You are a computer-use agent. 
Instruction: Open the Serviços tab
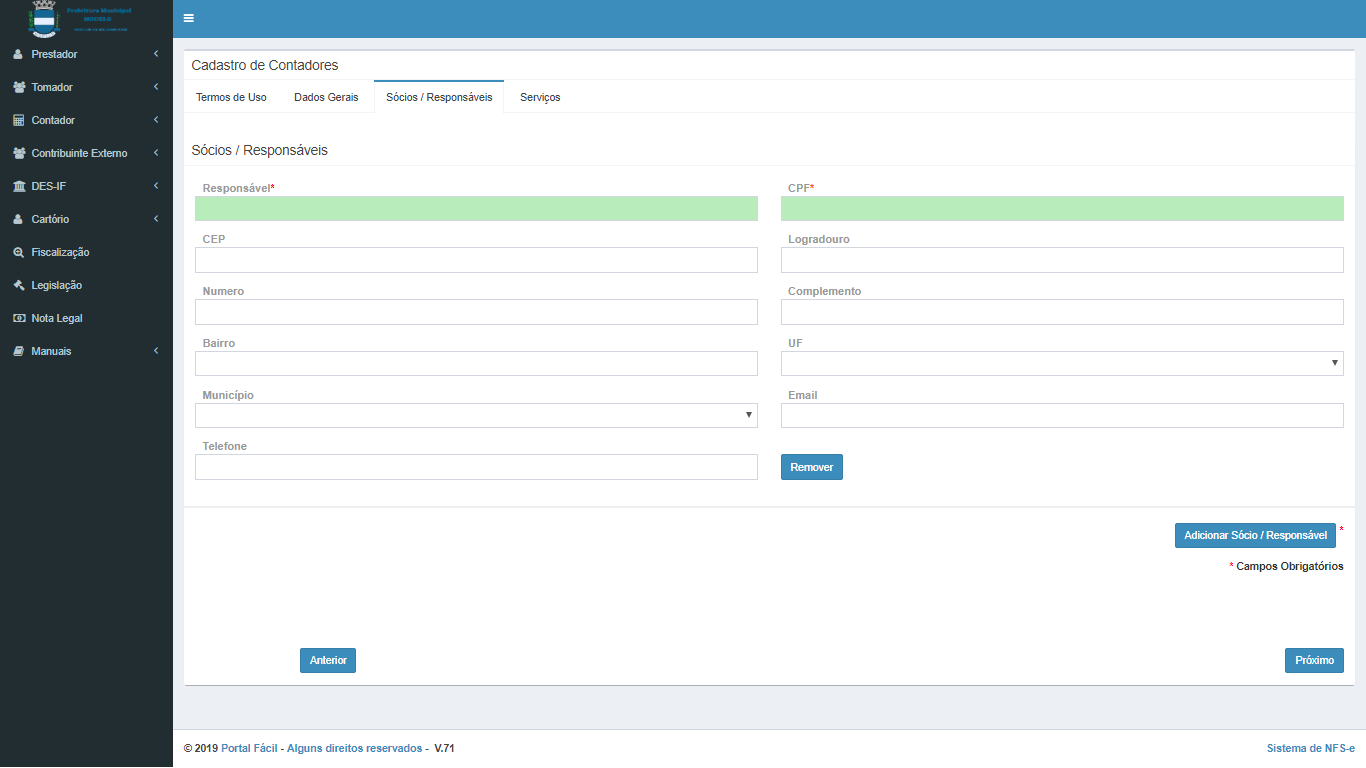pyautogui.click(x=540, y=97)
